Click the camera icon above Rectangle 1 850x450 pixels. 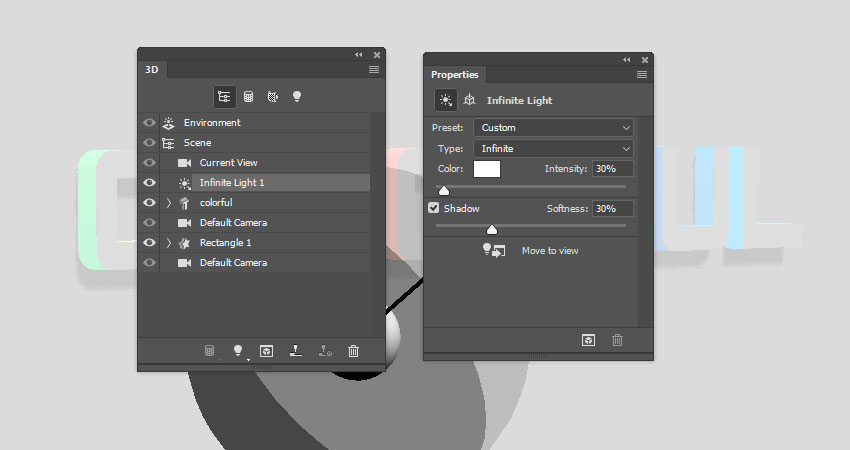(184, 223)
